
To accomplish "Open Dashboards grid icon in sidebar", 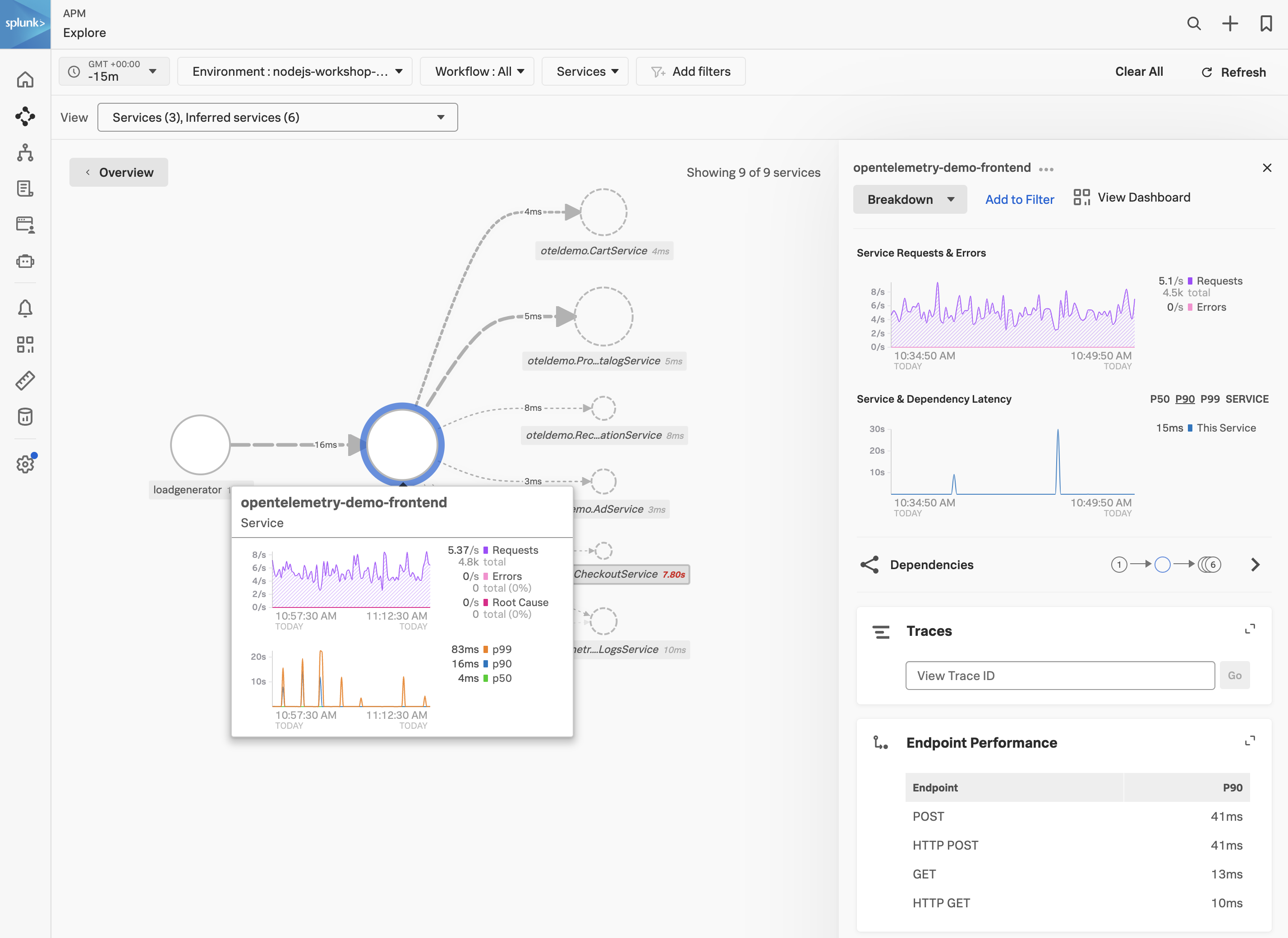I will [x=25, y=344].
